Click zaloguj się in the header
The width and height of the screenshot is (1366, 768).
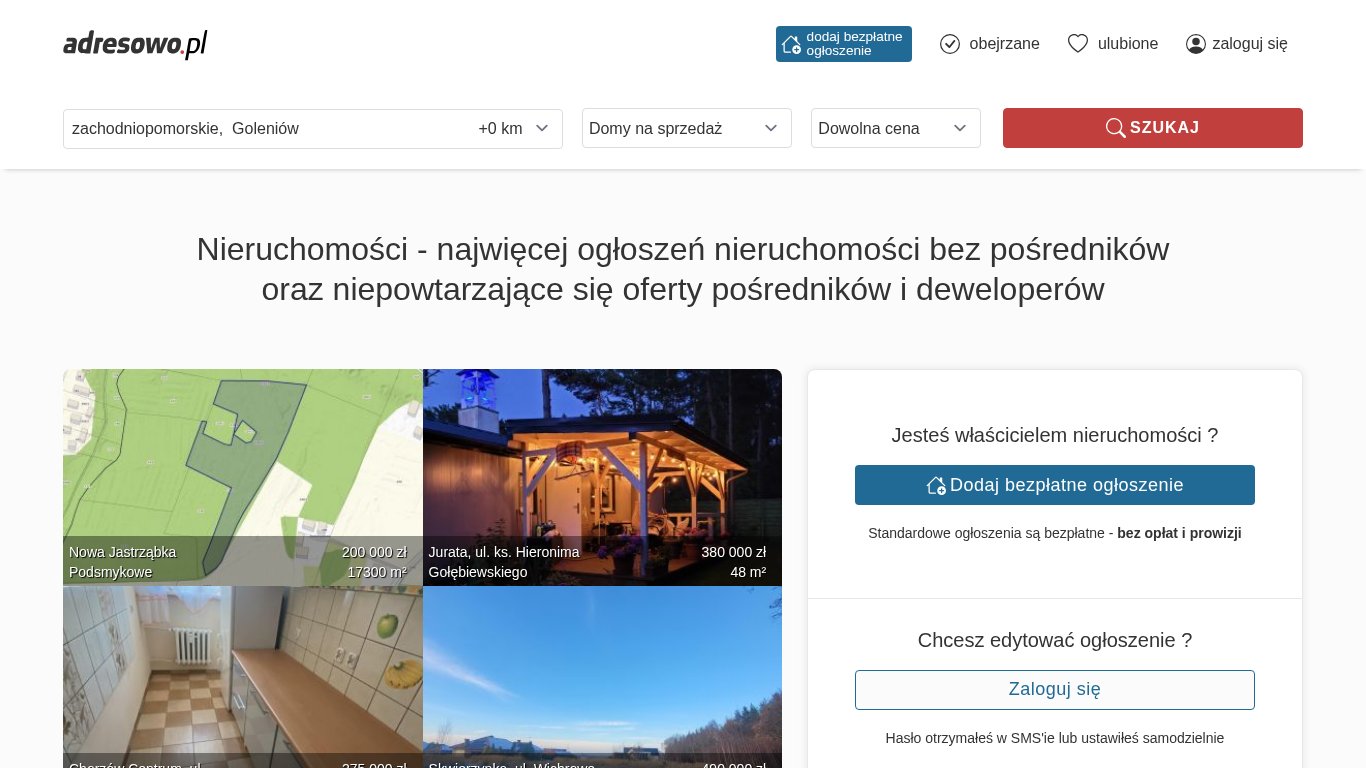coord(1249,44)
